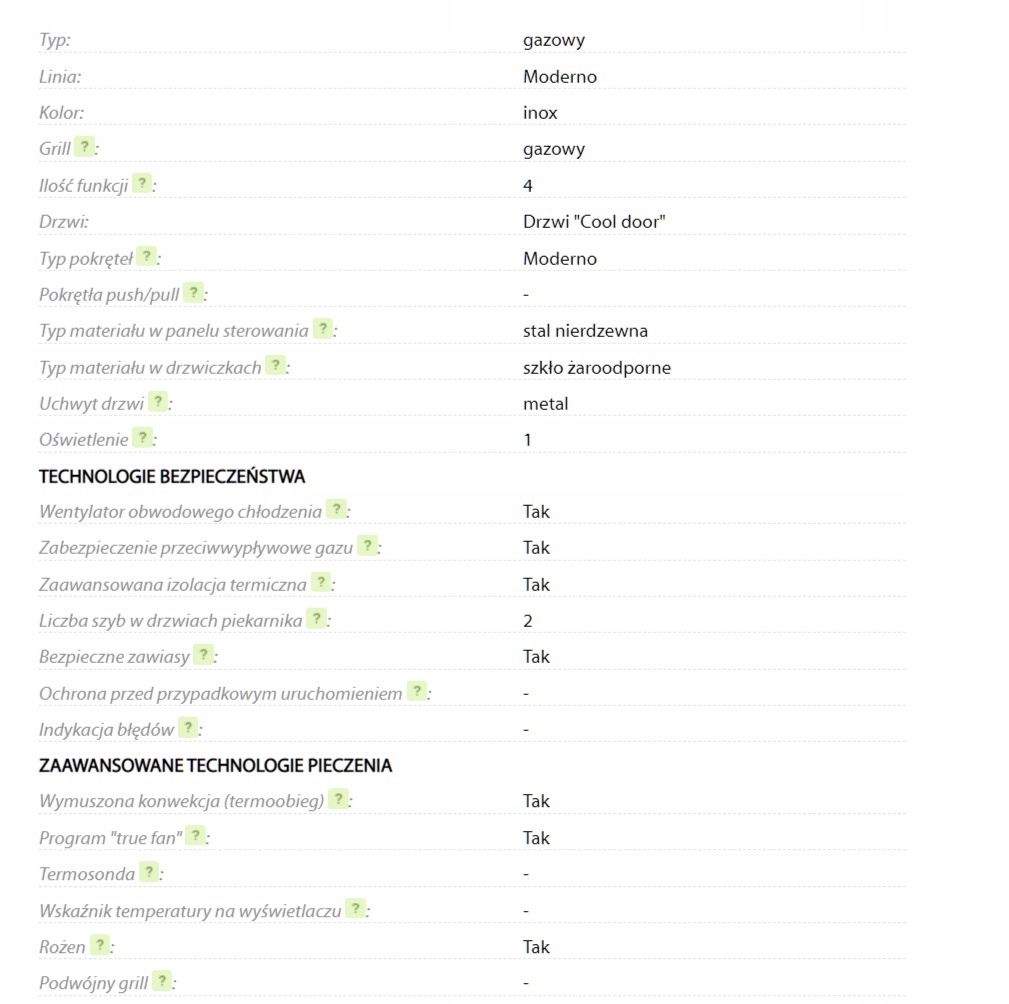The image size is (1009, 1004).
Task: Show help for Wymuszona konwekcja (termoobieg)
Action: (338, 799)
